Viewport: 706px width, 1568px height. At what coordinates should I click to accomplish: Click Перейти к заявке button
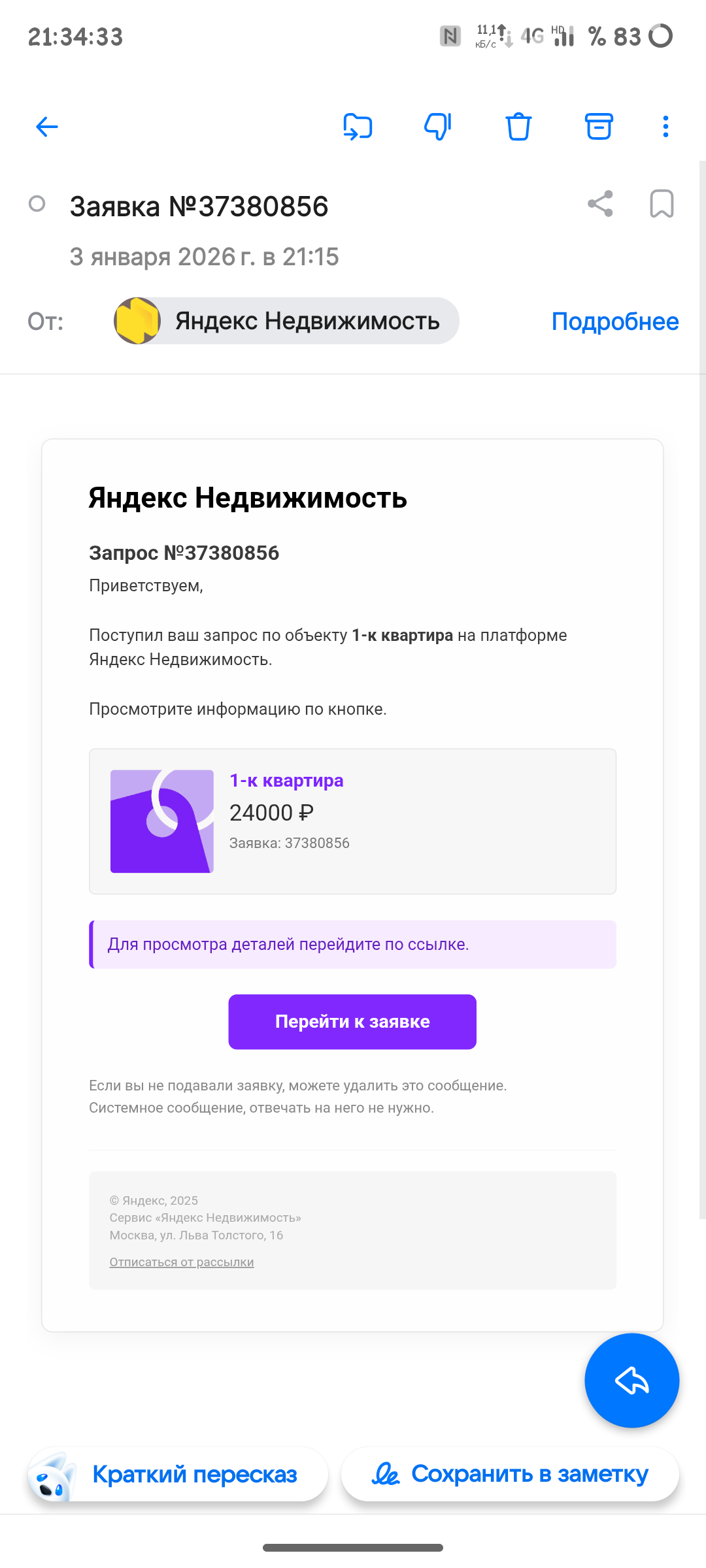[x=352, y=1022]
